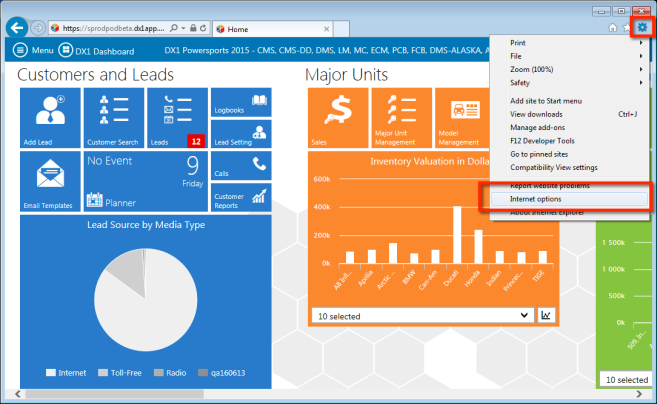The height and width of the screenshot is (404, 657).
Task: Expand the Safety submenu
Action: point(570,83)
